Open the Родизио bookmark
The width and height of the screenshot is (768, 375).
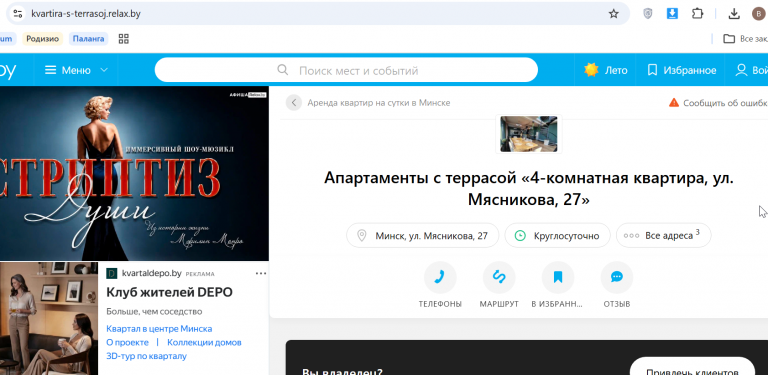pos(43,39)
